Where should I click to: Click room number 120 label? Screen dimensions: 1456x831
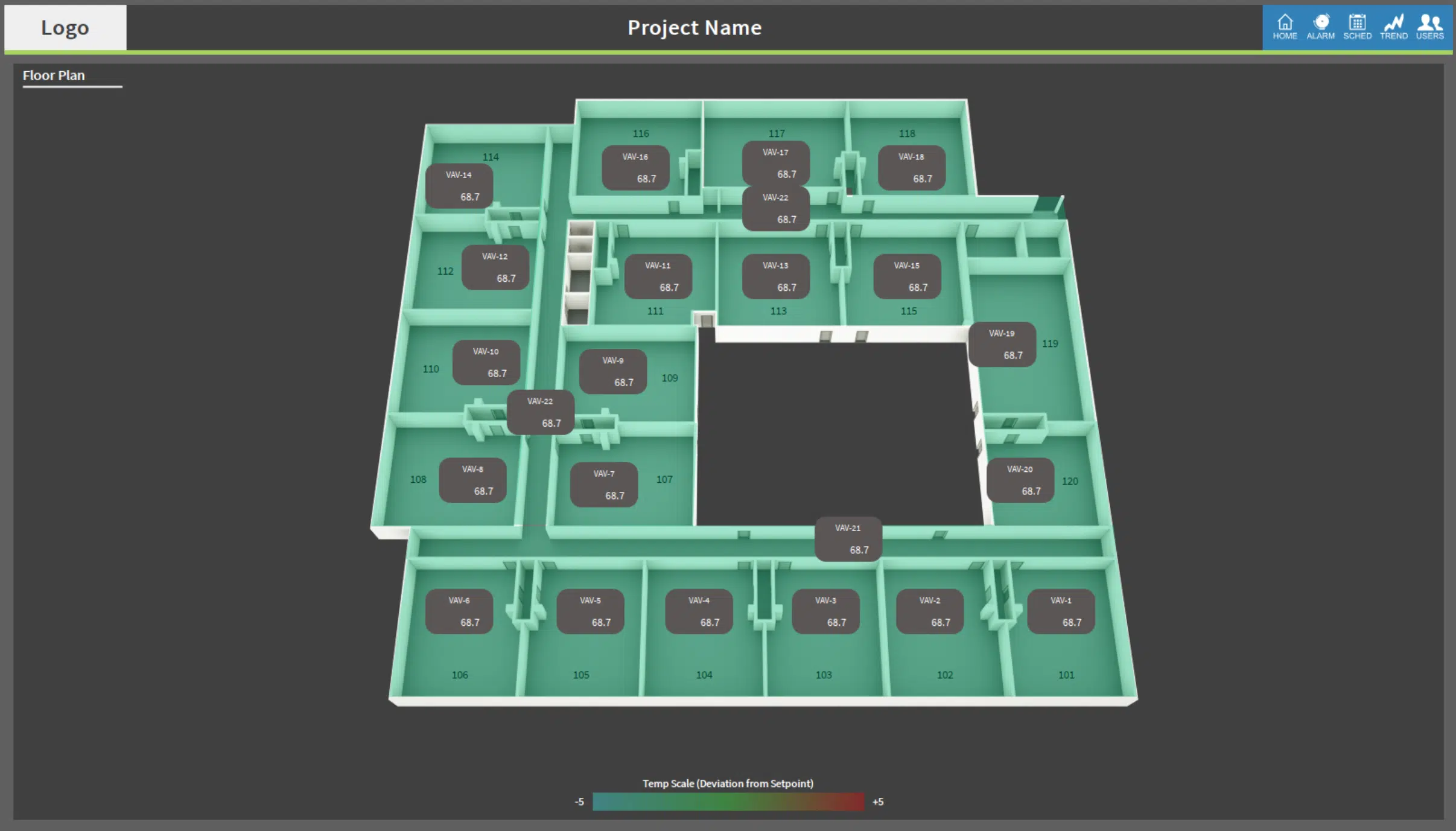(x=1070, y=481)
